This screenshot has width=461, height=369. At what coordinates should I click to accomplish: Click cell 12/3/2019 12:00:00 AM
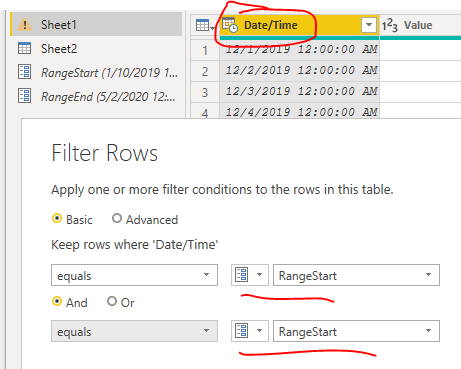click(300, 92)
